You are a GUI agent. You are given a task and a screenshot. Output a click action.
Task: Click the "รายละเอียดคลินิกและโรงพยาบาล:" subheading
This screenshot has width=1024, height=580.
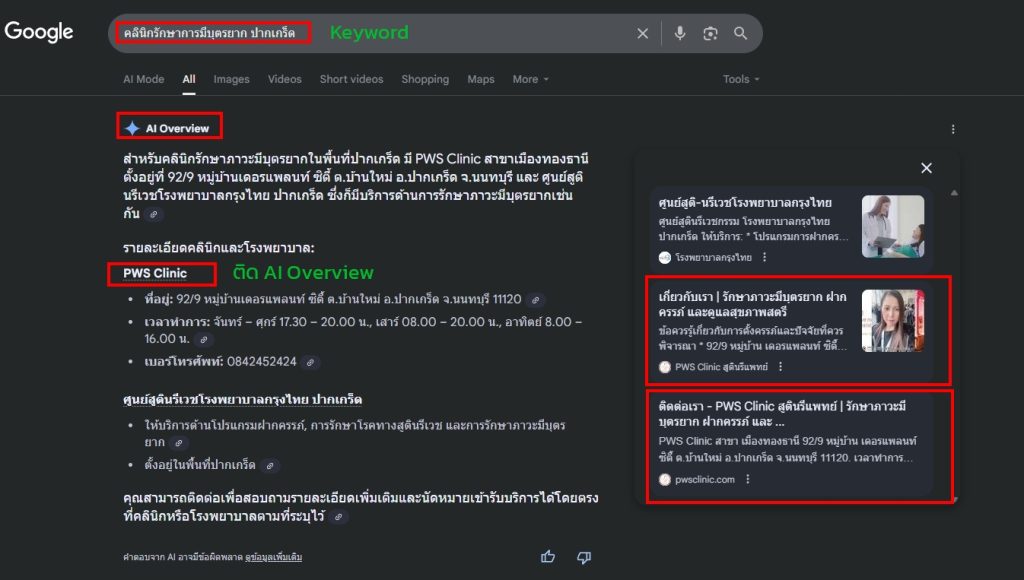[219, 248]
